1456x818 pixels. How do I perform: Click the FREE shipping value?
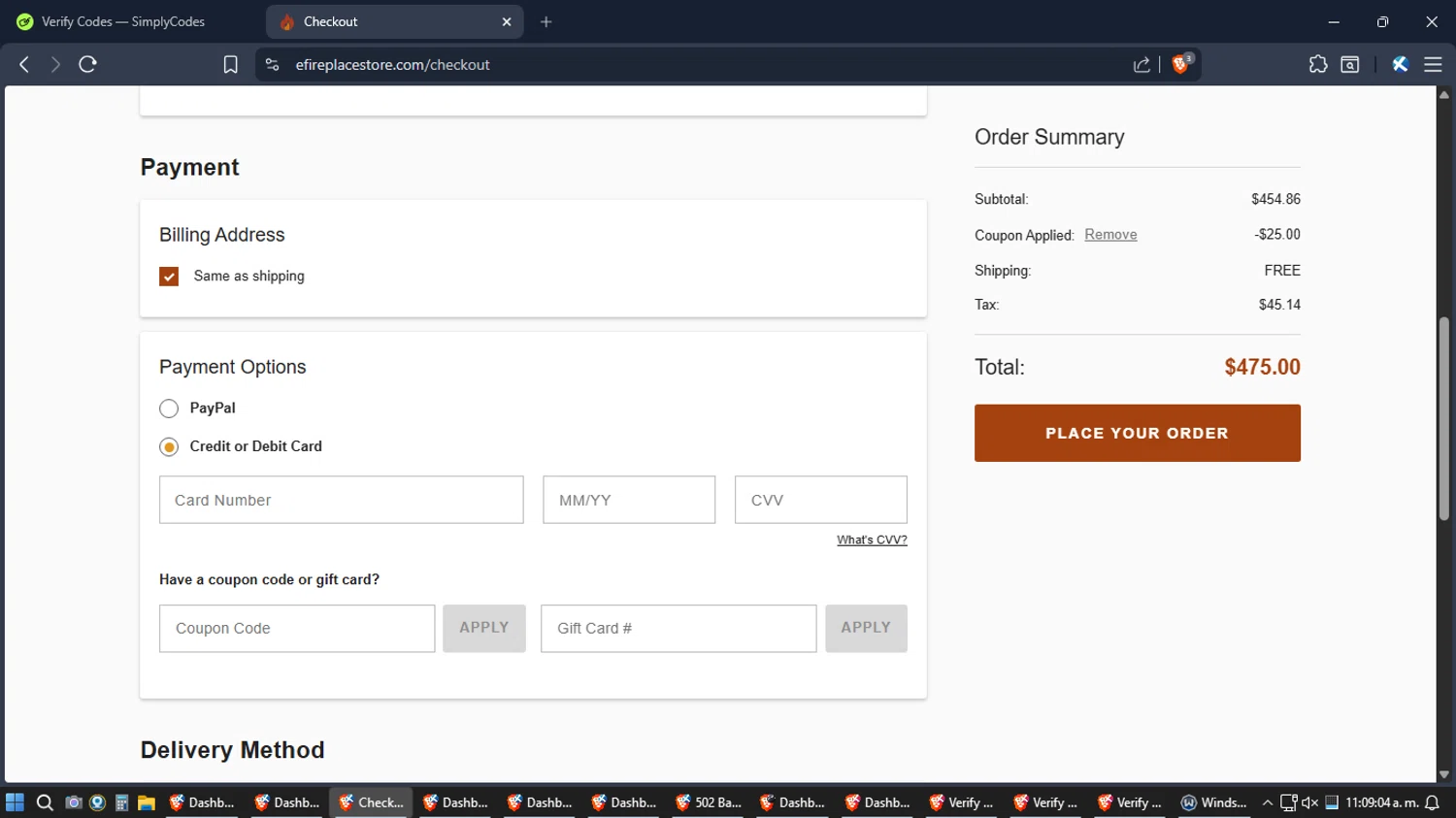(1282, 271)
